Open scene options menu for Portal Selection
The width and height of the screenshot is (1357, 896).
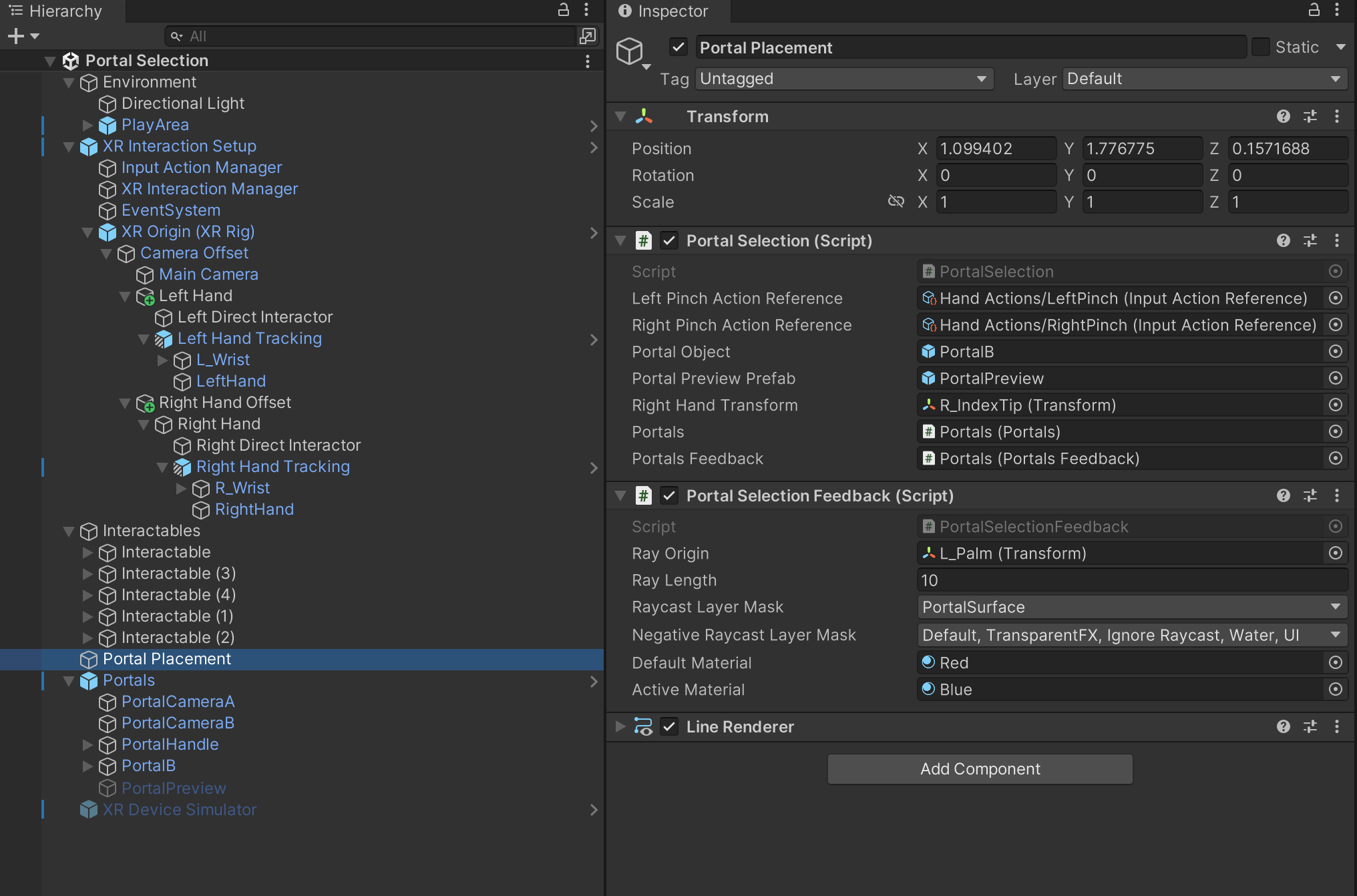click(587, 61)
